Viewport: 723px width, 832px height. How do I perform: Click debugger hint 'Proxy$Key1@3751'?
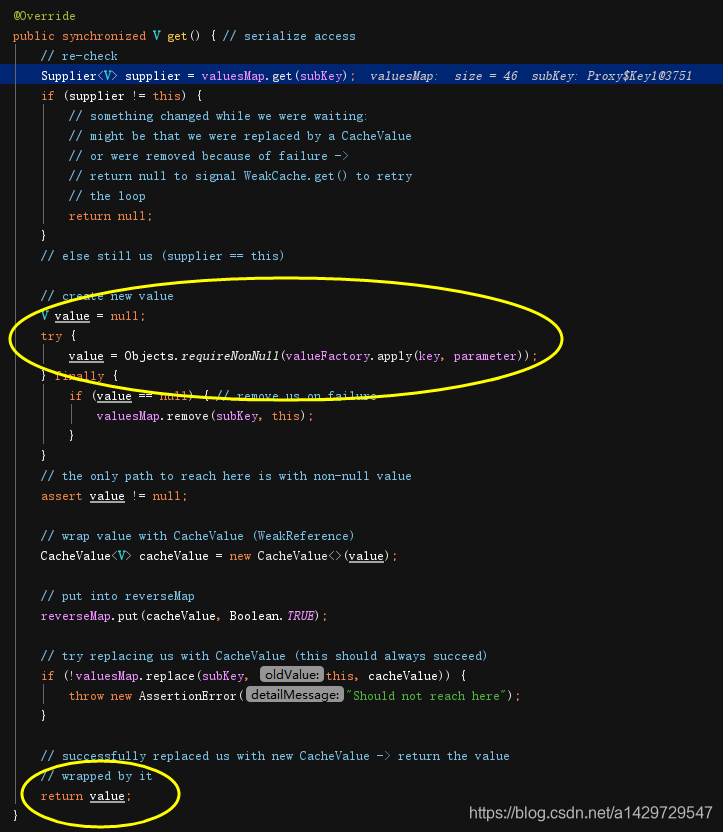tap(639, 76)
